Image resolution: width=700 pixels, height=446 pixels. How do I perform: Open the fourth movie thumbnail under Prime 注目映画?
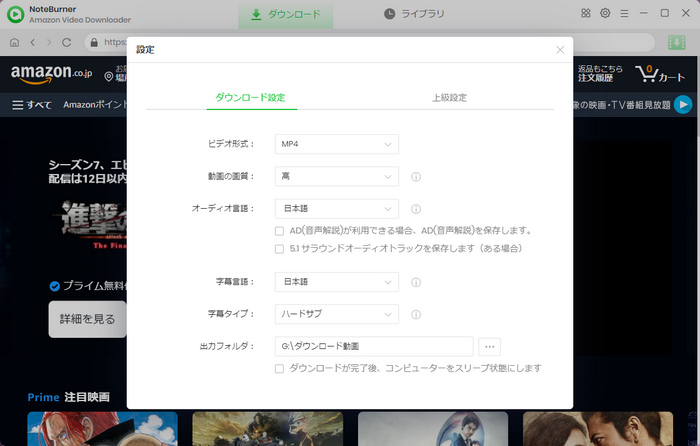[598, 429]
